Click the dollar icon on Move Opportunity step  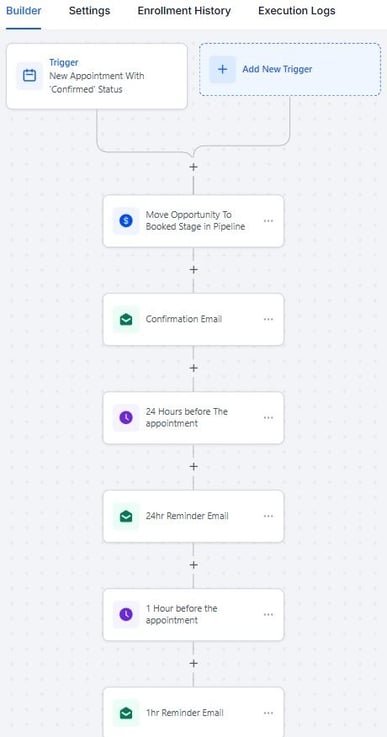[x=126, y=220]
